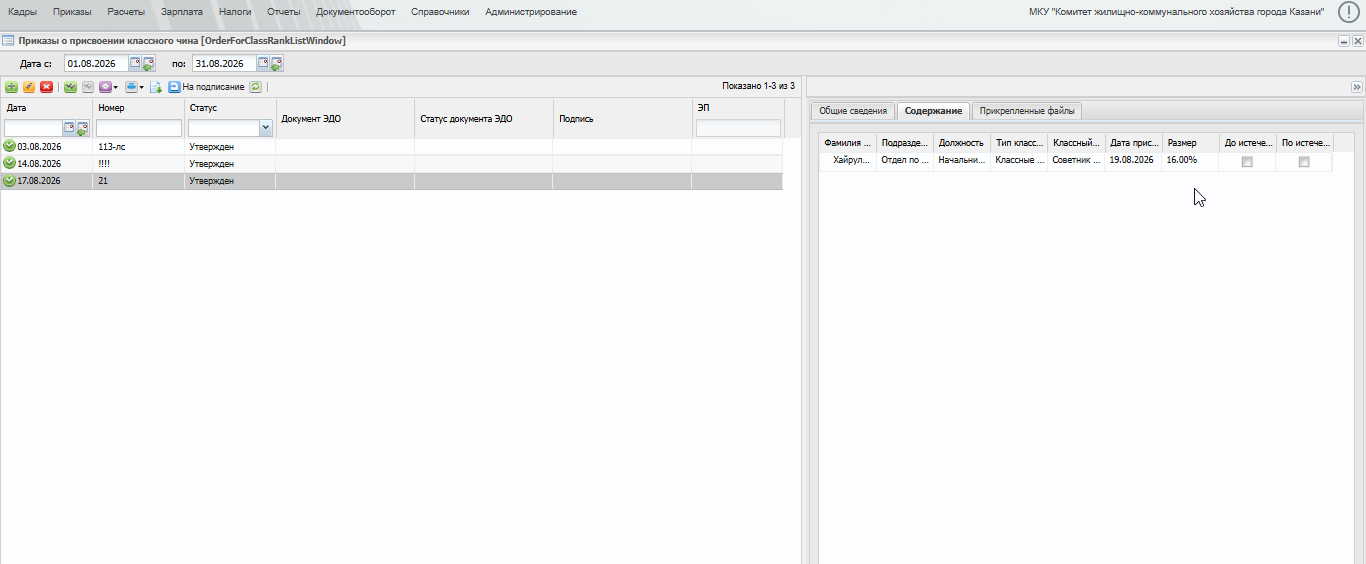Expand the Статус filter combo box
Viewport: 1366px width, 564px height.
pyautogui.click(x=265, y=128)
